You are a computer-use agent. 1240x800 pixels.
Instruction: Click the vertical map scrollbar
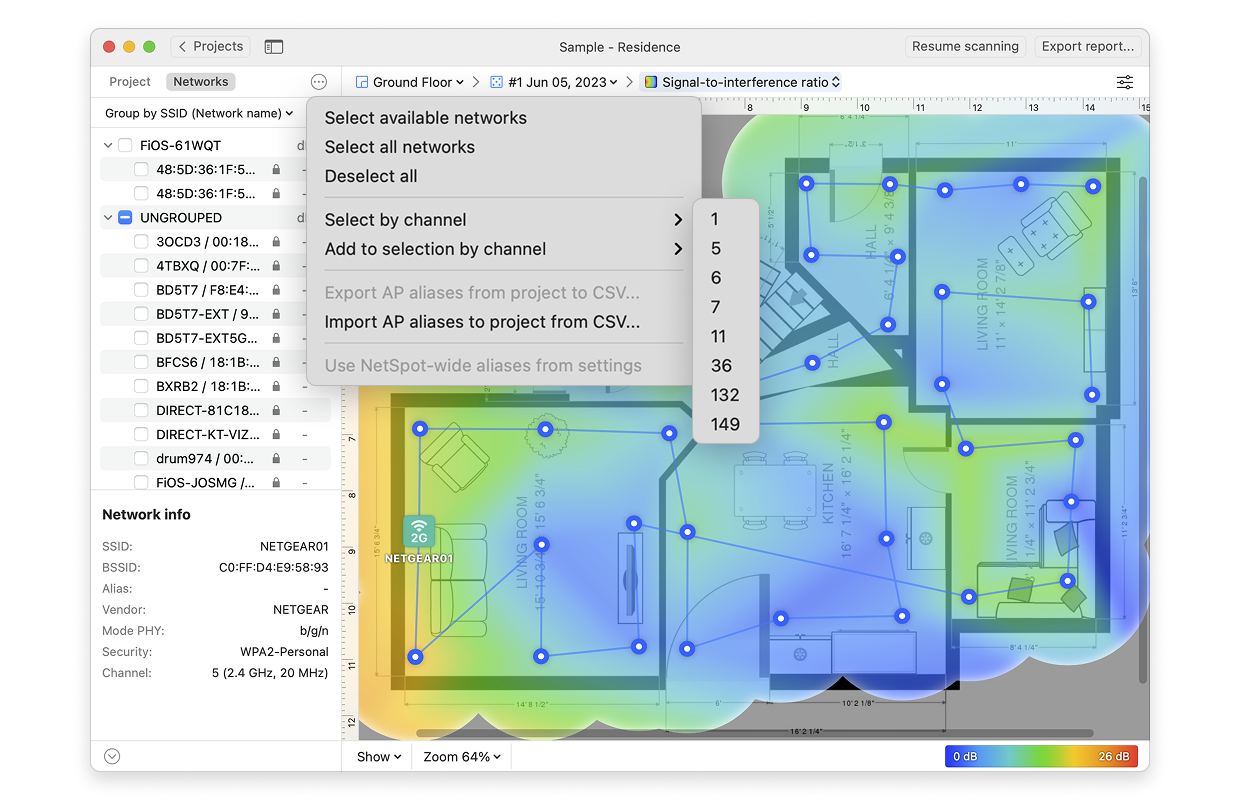coord(1144,431)
